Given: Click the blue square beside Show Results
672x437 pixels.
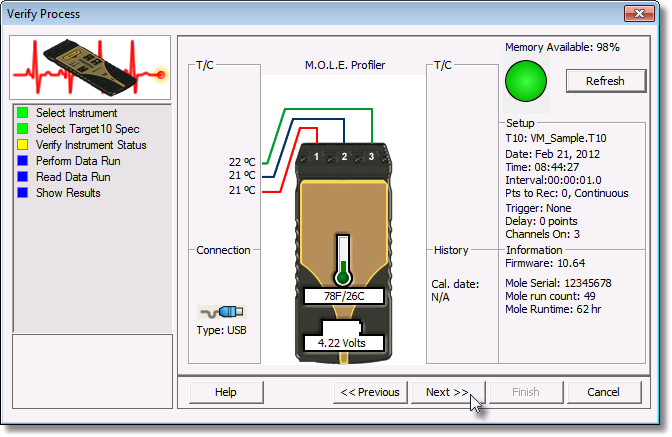Looking at the screenshot, I should point(23,193).
